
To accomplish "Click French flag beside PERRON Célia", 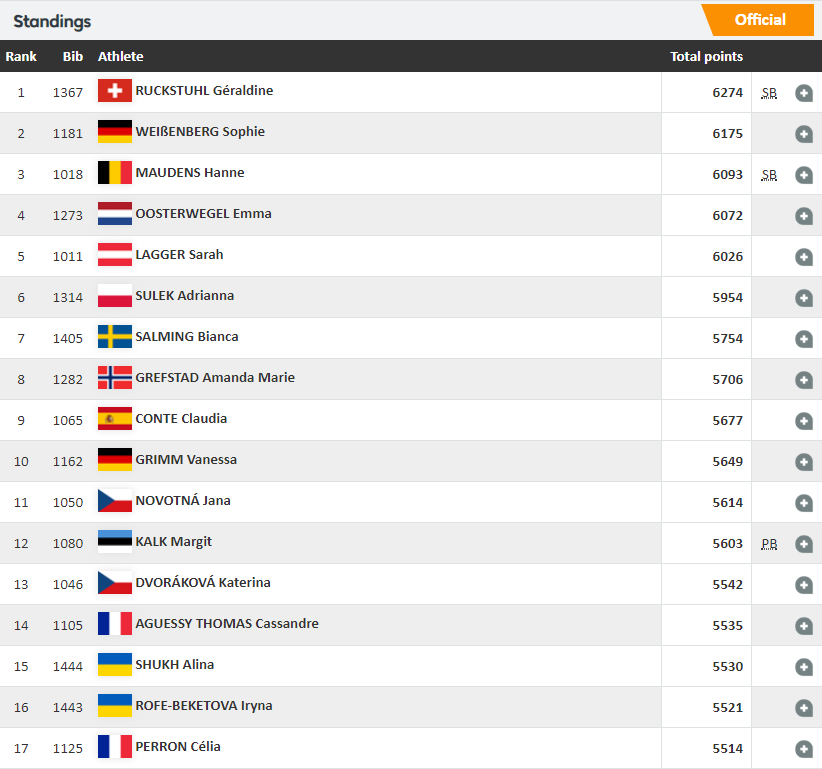I will (115, 746).
